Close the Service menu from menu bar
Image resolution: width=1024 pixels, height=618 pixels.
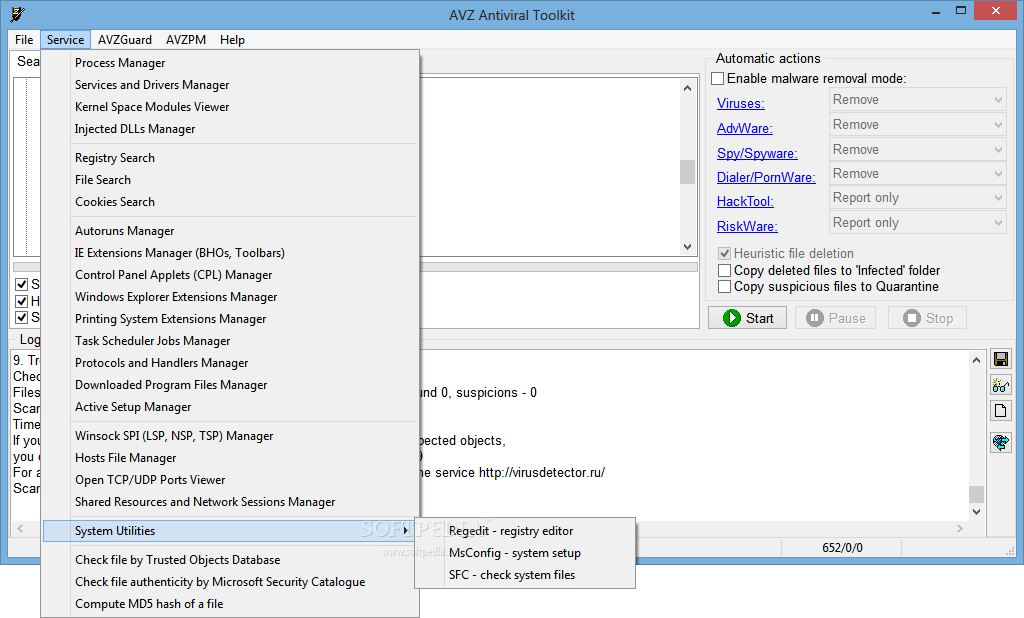point(65,40)
